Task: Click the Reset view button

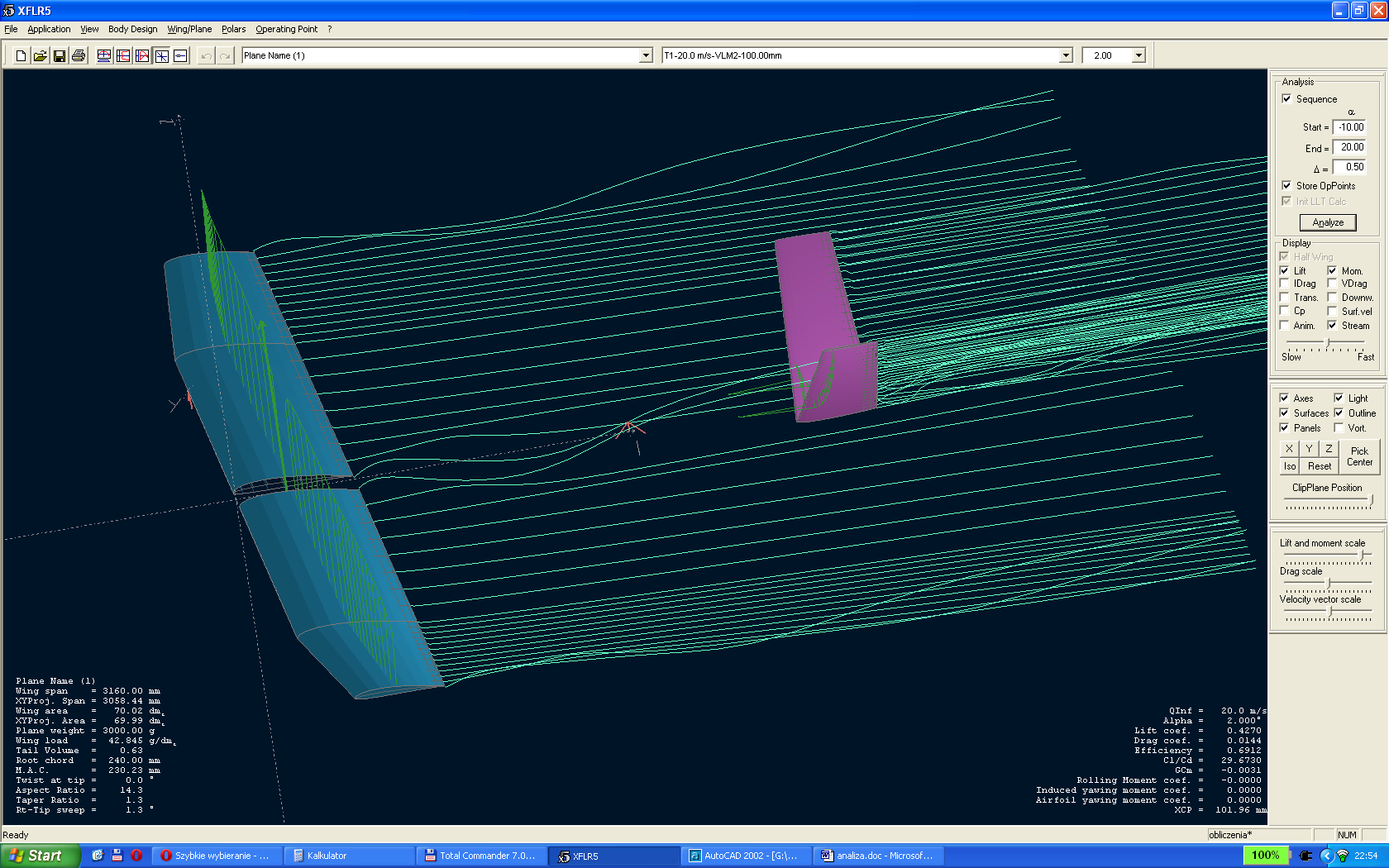Action: click(x=1320, y=466)
